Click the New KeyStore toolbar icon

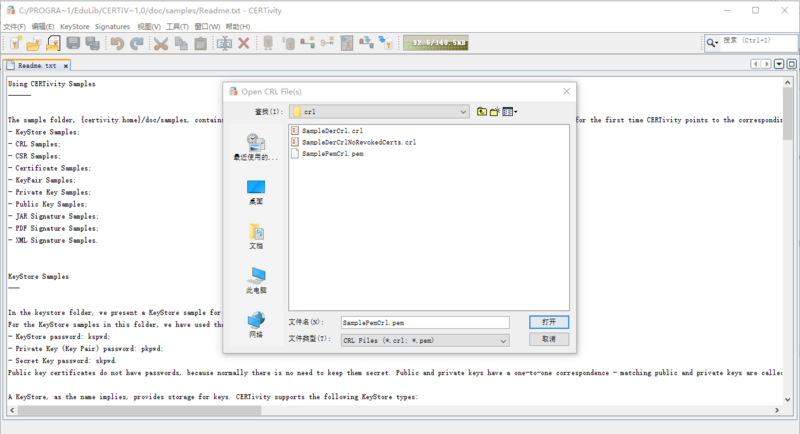coord(15,43)
